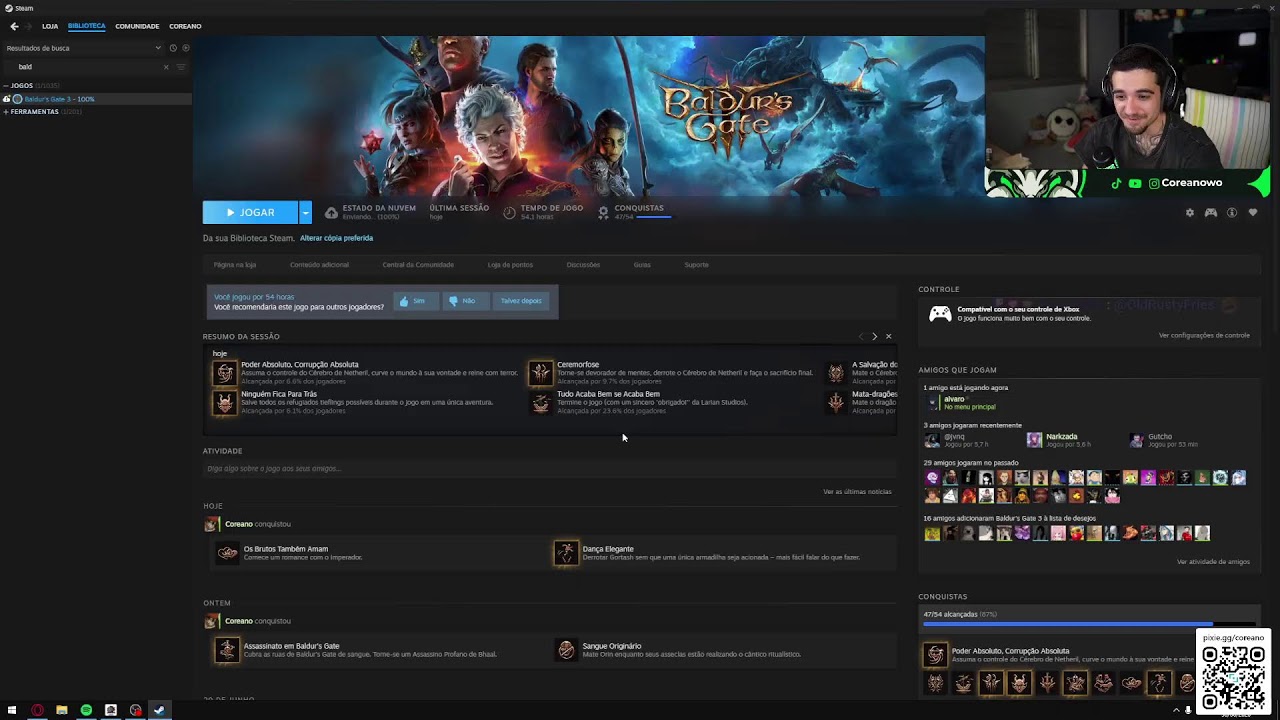The height and width of the screenshot is (720, 1280).
Task: Open Central da Comunidade tab
Action: pos(418,265)
